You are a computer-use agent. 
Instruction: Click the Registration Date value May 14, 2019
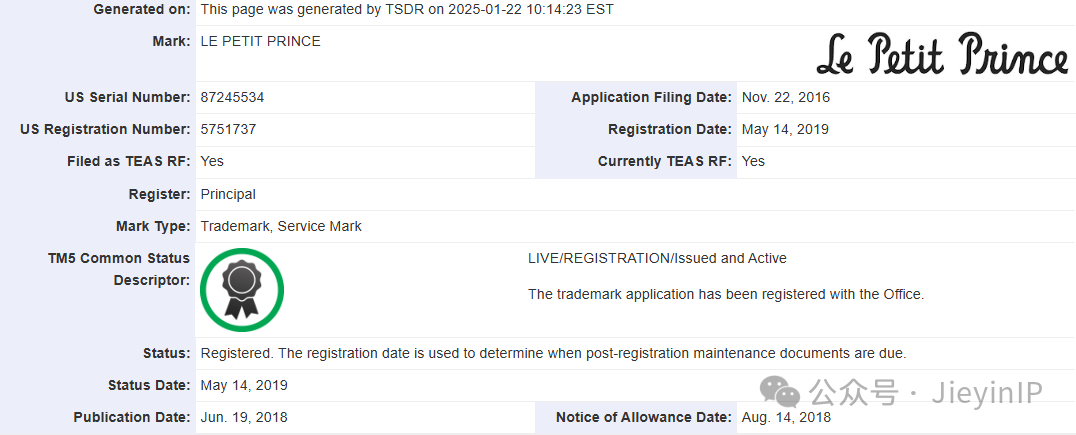pyautogui.click(x=785, y=129)
